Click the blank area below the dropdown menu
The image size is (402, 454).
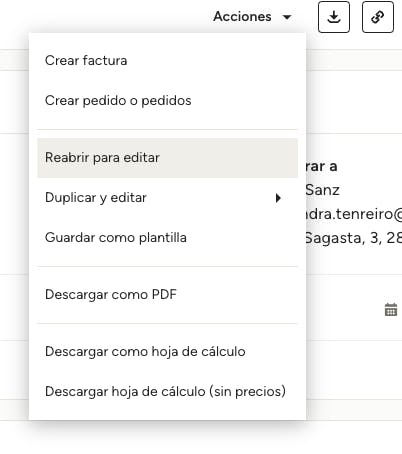coord(200,438)
